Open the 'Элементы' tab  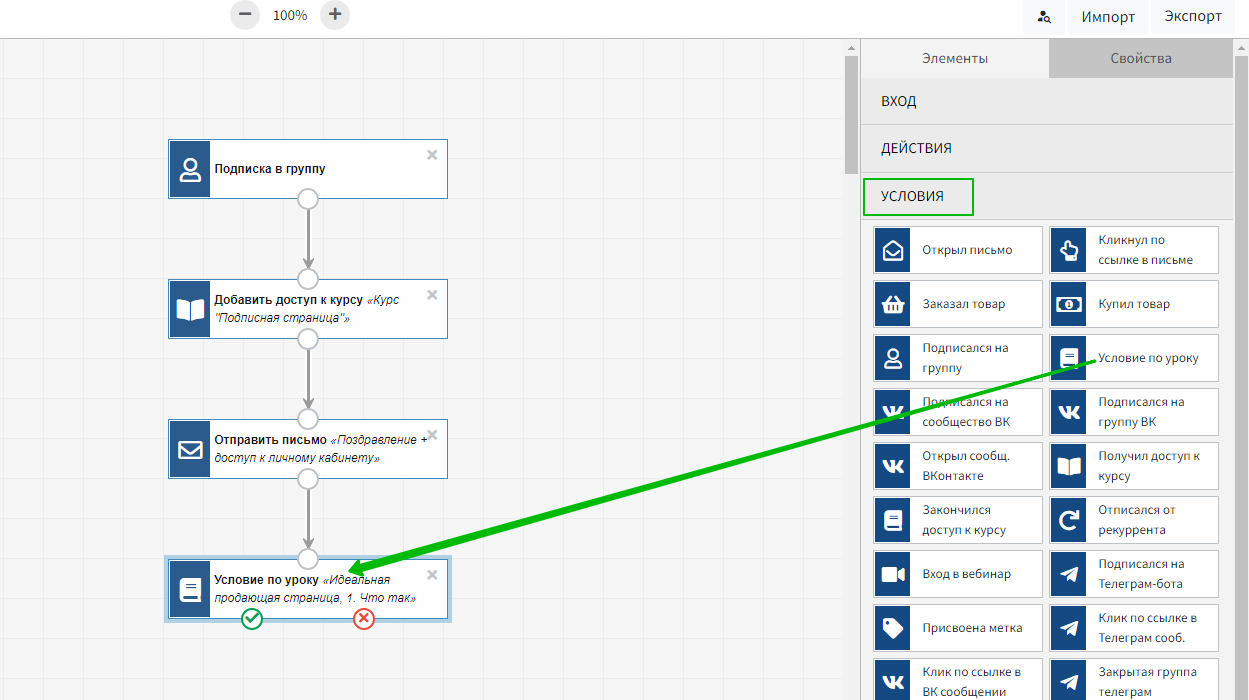(x=955, y=58)
